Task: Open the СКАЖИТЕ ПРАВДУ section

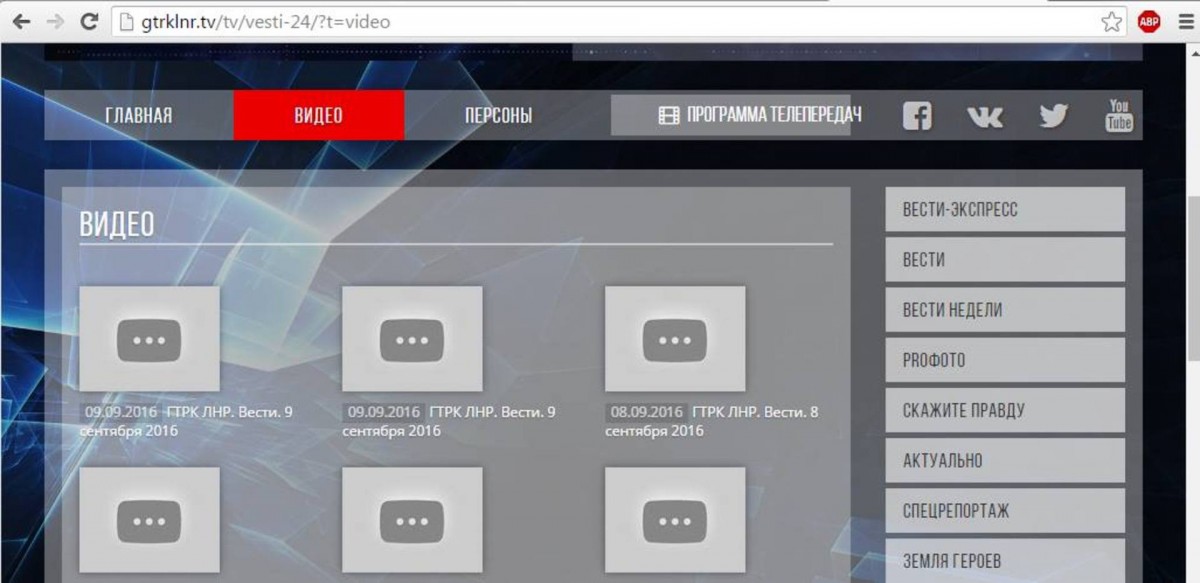Action: [x=1004, y=410]
